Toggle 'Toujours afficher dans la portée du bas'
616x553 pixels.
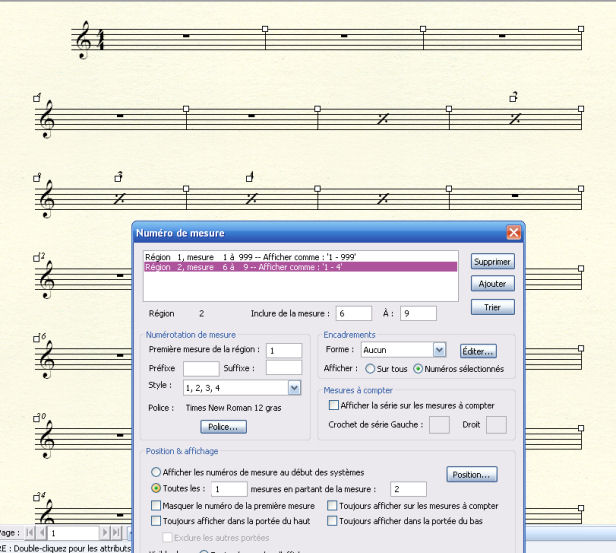[x=332, y=521]
